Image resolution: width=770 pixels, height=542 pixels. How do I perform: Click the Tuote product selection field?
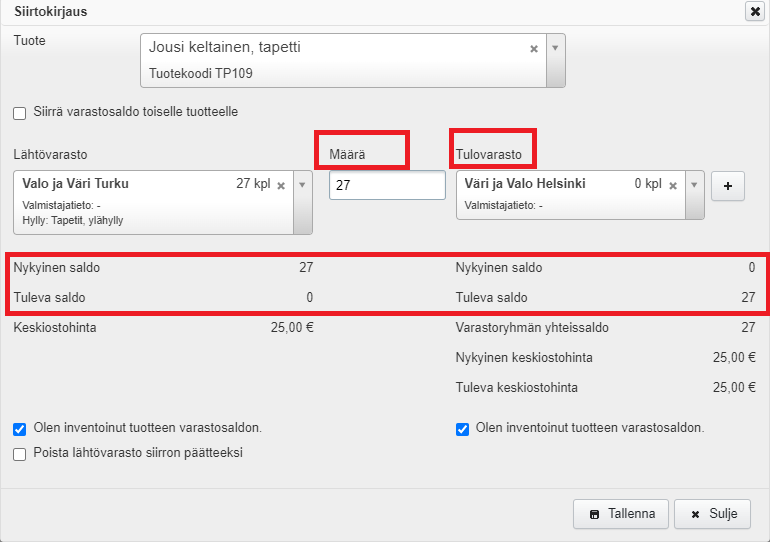tap(335, 60)
